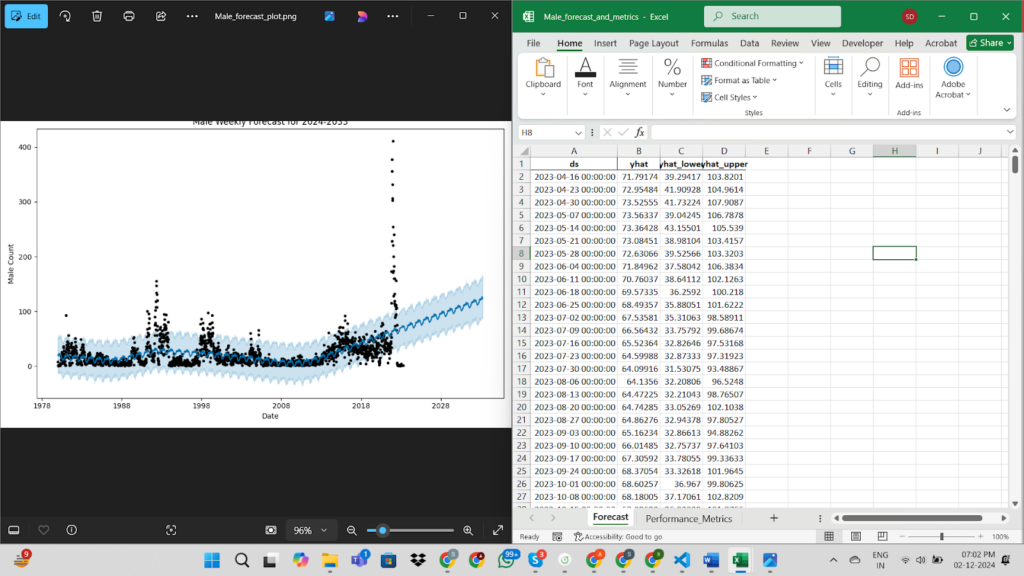The height and width of the screenshot is (576, 1024).
Task: Delete the image using trash icon
Action: coord(97,16)
